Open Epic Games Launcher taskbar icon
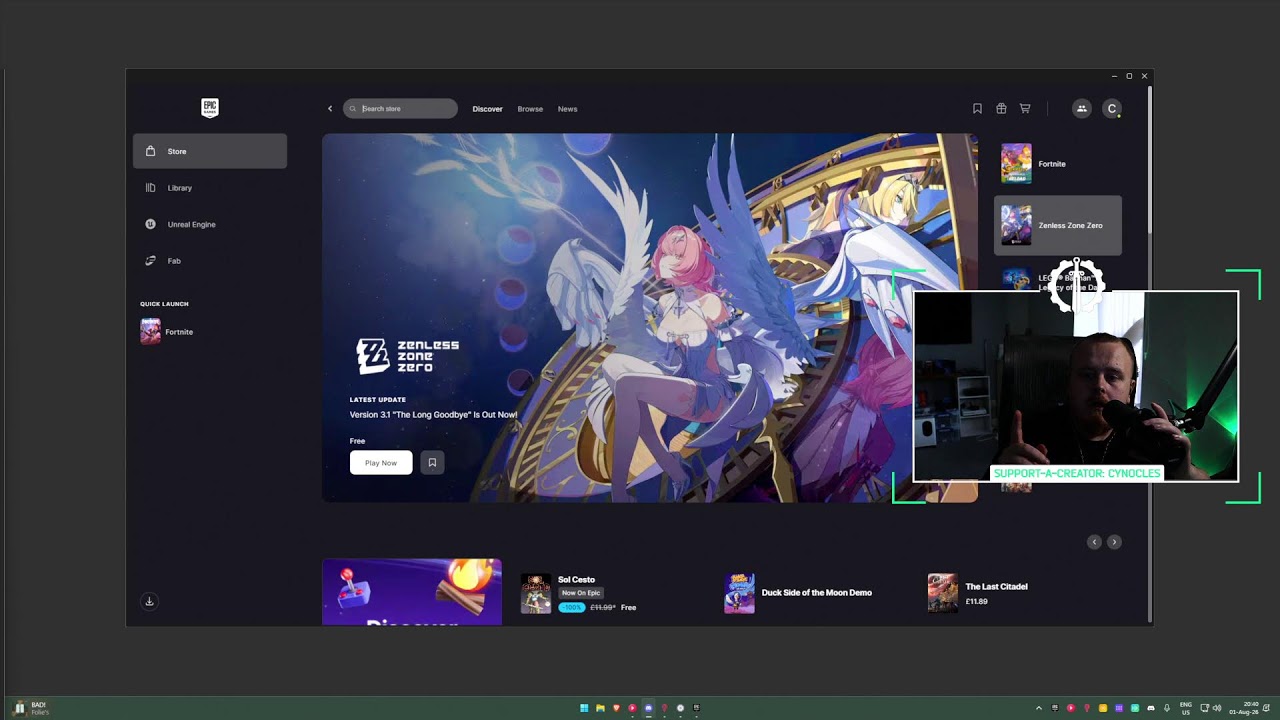 [x=696, y=708]
